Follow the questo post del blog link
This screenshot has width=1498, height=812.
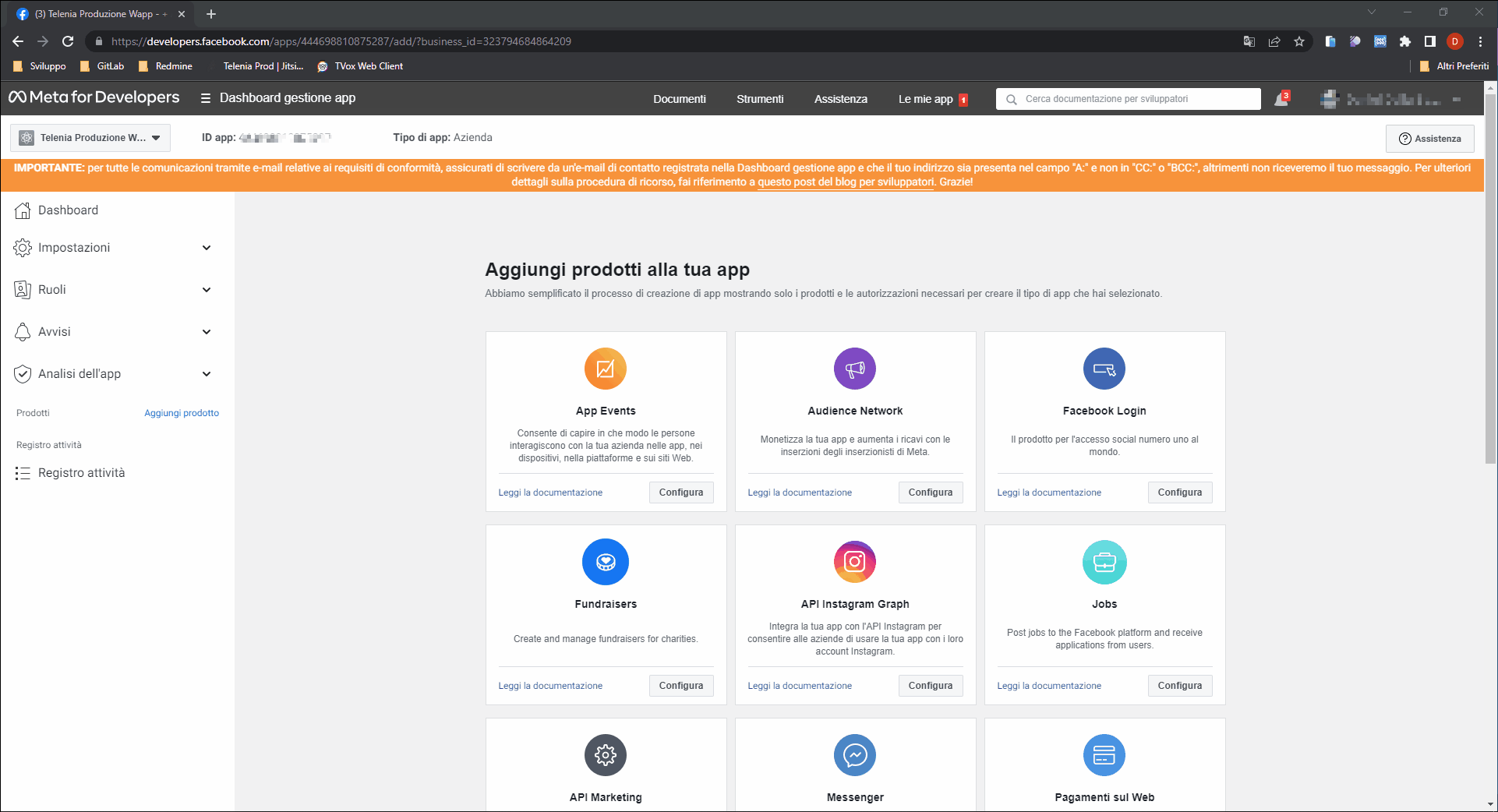[846, 182]
